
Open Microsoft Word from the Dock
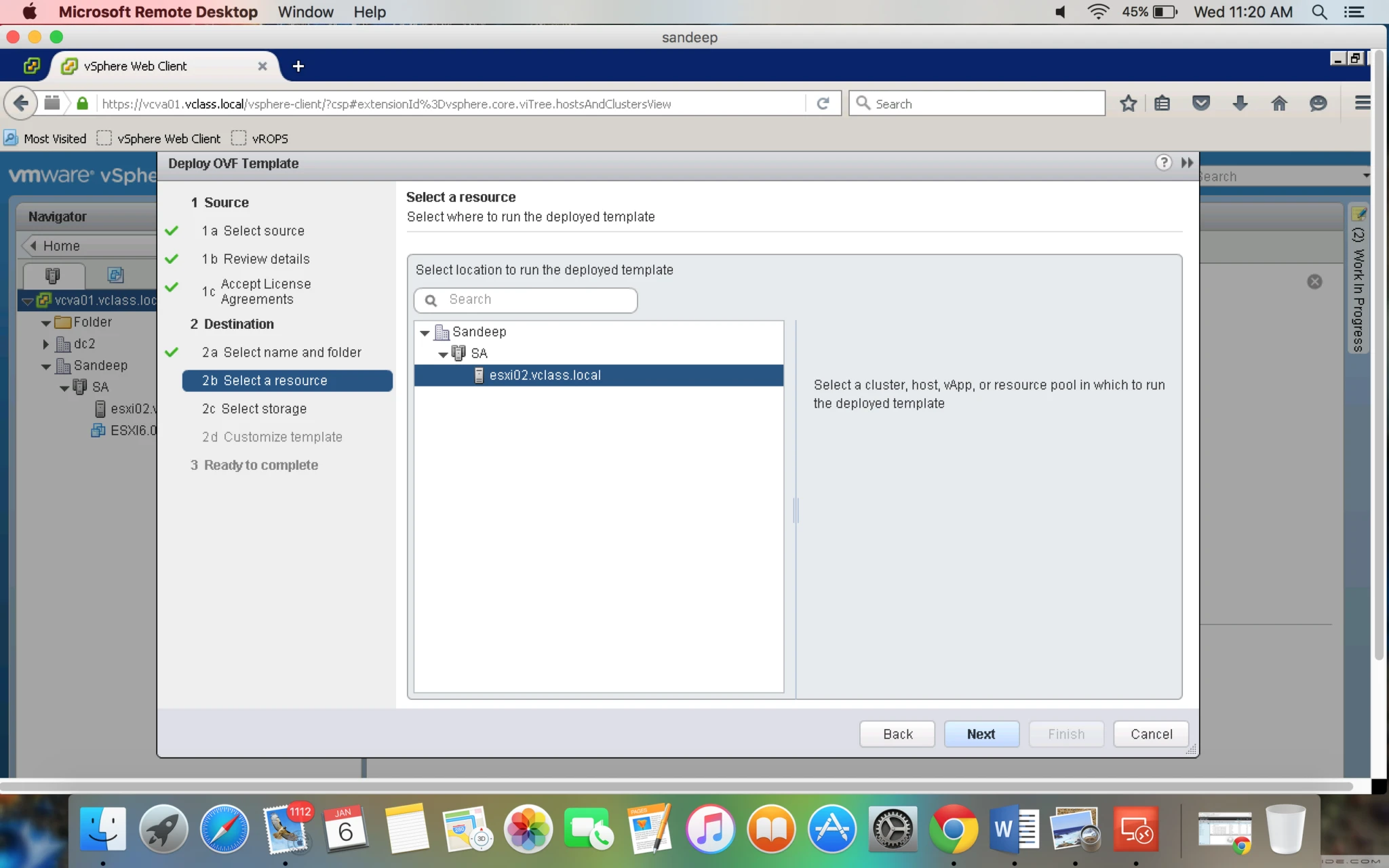tap(1014, 829)
